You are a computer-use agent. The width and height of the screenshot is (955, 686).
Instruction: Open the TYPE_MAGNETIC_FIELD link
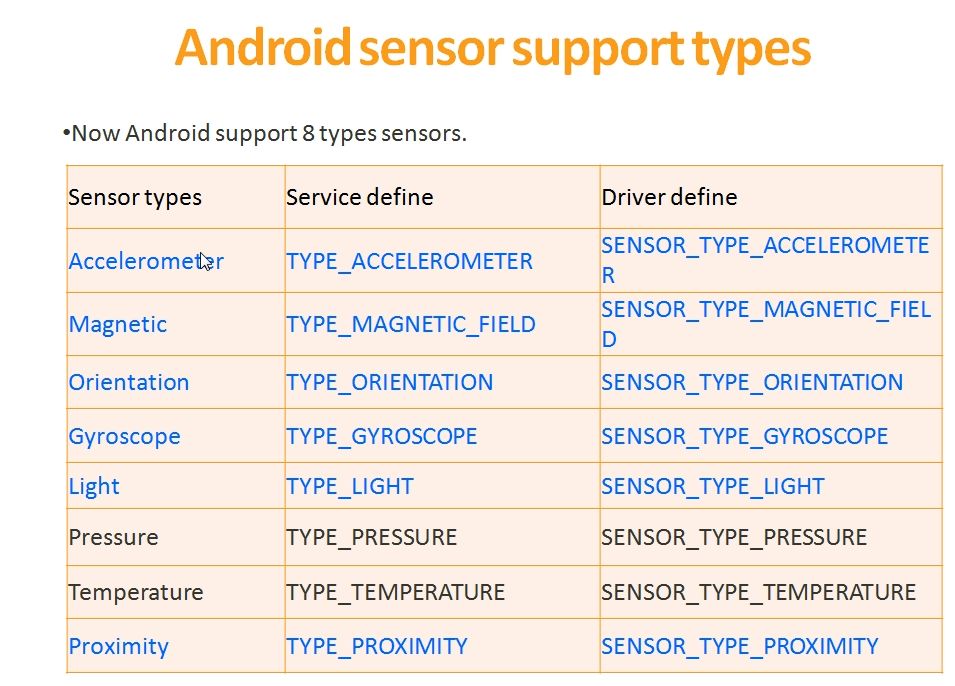[411, 325]
